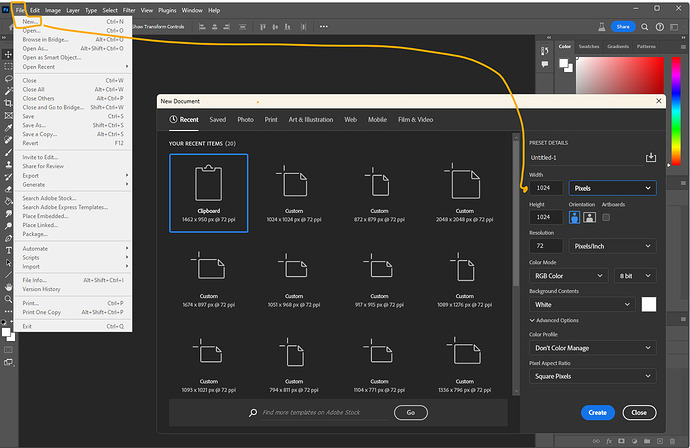Click the Close button in dialog

click(x=639, y=412)
